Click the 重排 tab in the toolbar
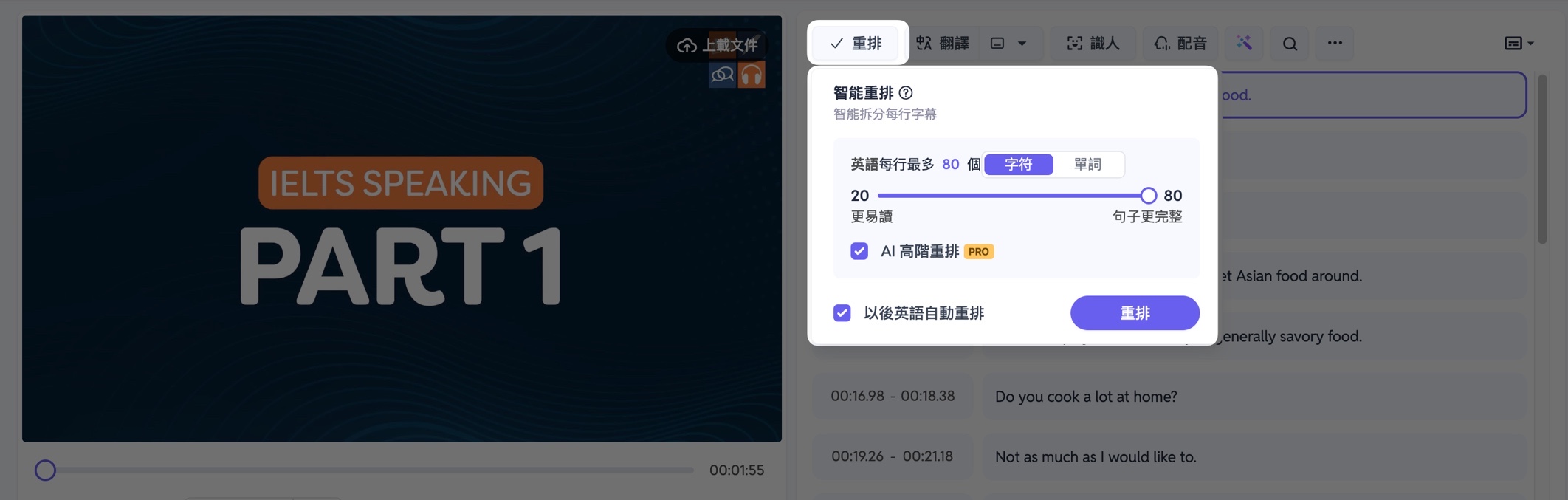Screen dimensions: 1568x500 [856, 44]
